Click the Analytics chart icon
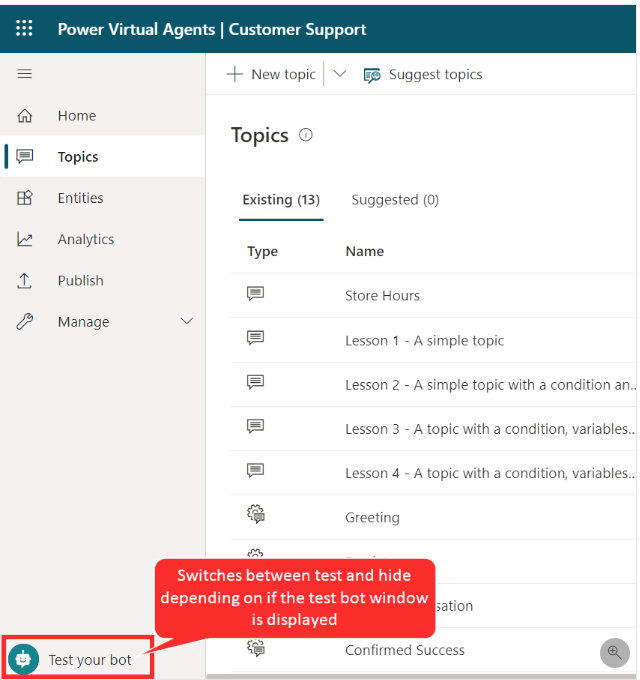Image resolution: width=640 pixels, height=680 pixels. tap(25, 239)
